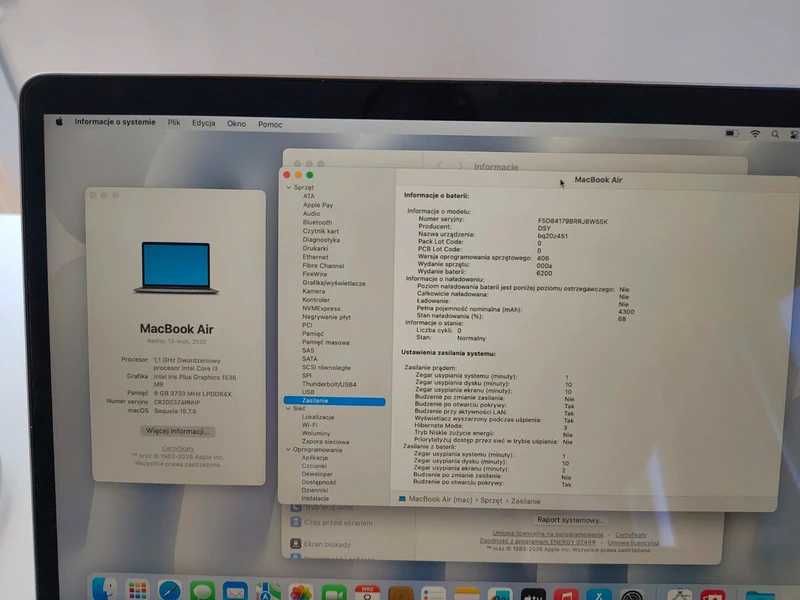
Task: Open the Pomoc menu
Action: click(x=270, y=124)
